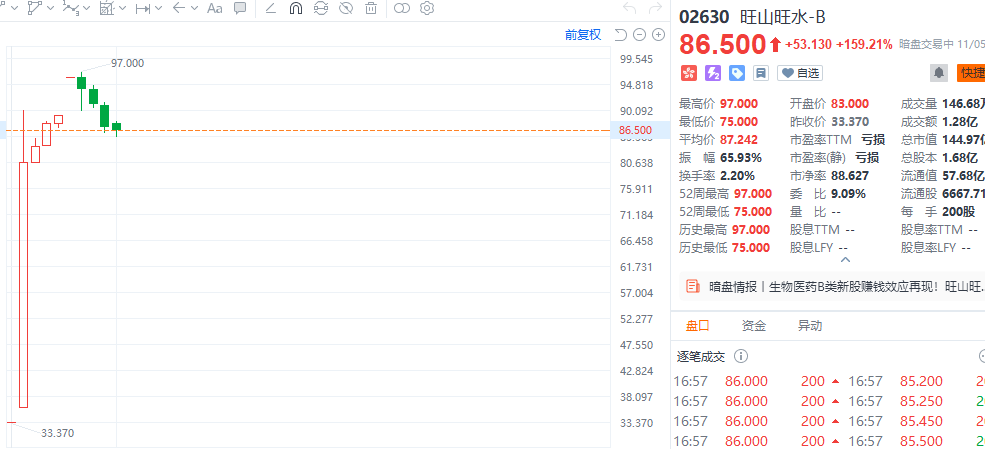Open dropdown next to polyline tool

(x=51, y=8)
